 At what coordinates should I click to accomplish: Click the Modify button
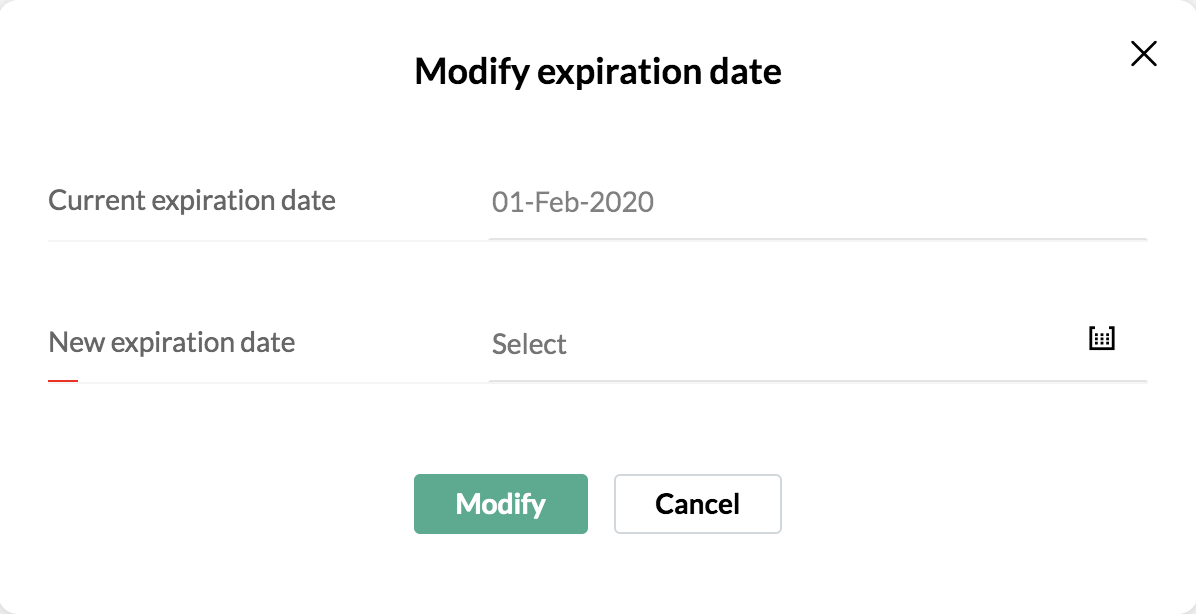[500, 503]
